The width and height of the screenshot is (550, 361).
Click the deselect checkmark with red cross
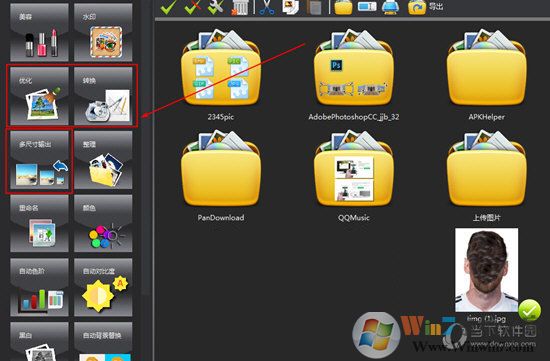tap(192, 7)
